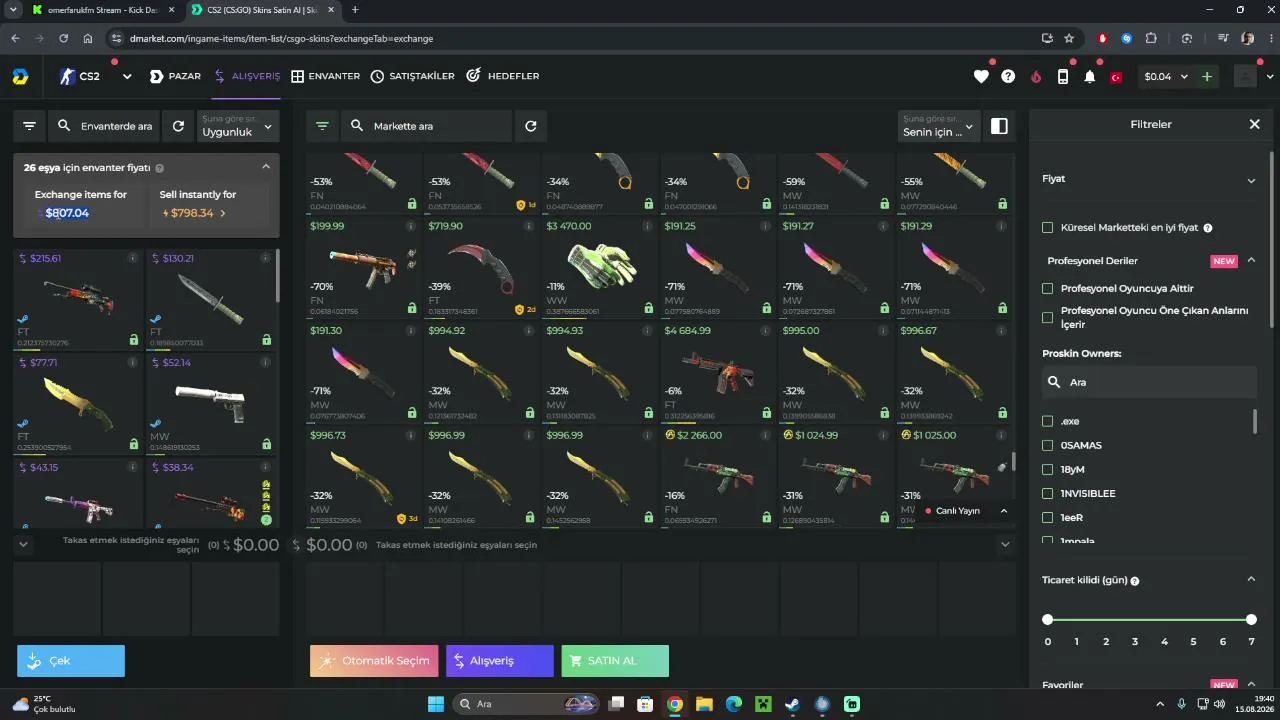This screenshot has width=1280, height=720.
Task: Click info icon beside Ticaret kilidi (gün)
Action: click(1135, 581)
